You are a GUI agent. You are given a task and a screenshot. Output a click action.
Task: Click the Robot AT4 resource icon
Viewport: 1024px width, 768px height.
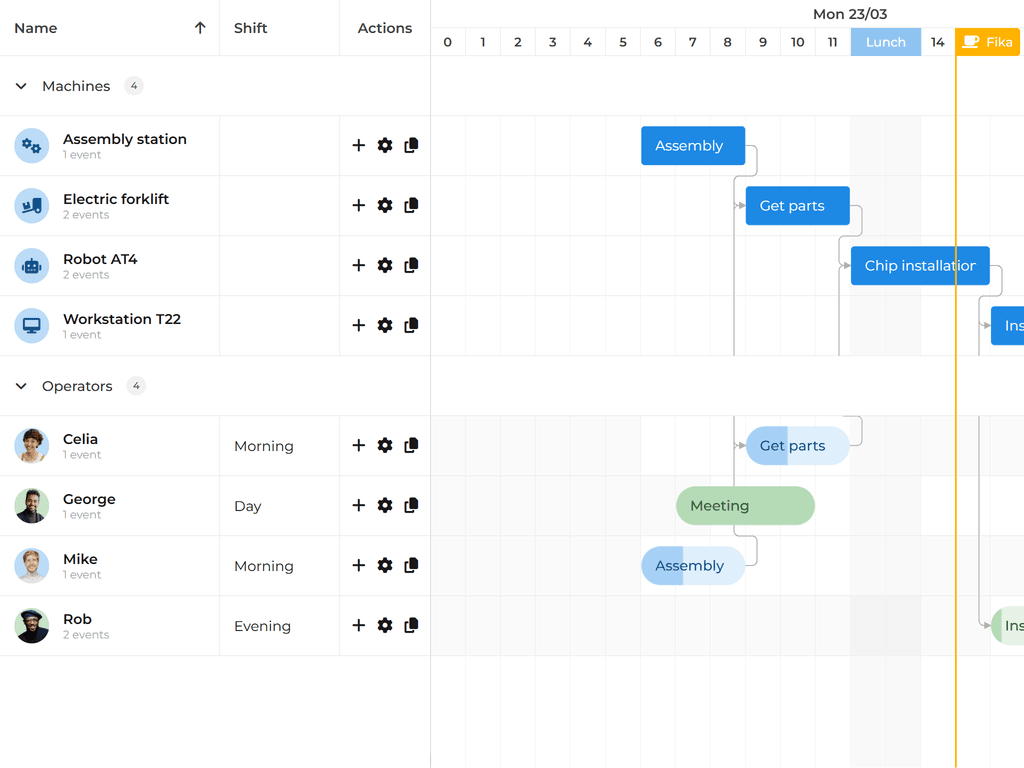[31, 265]
